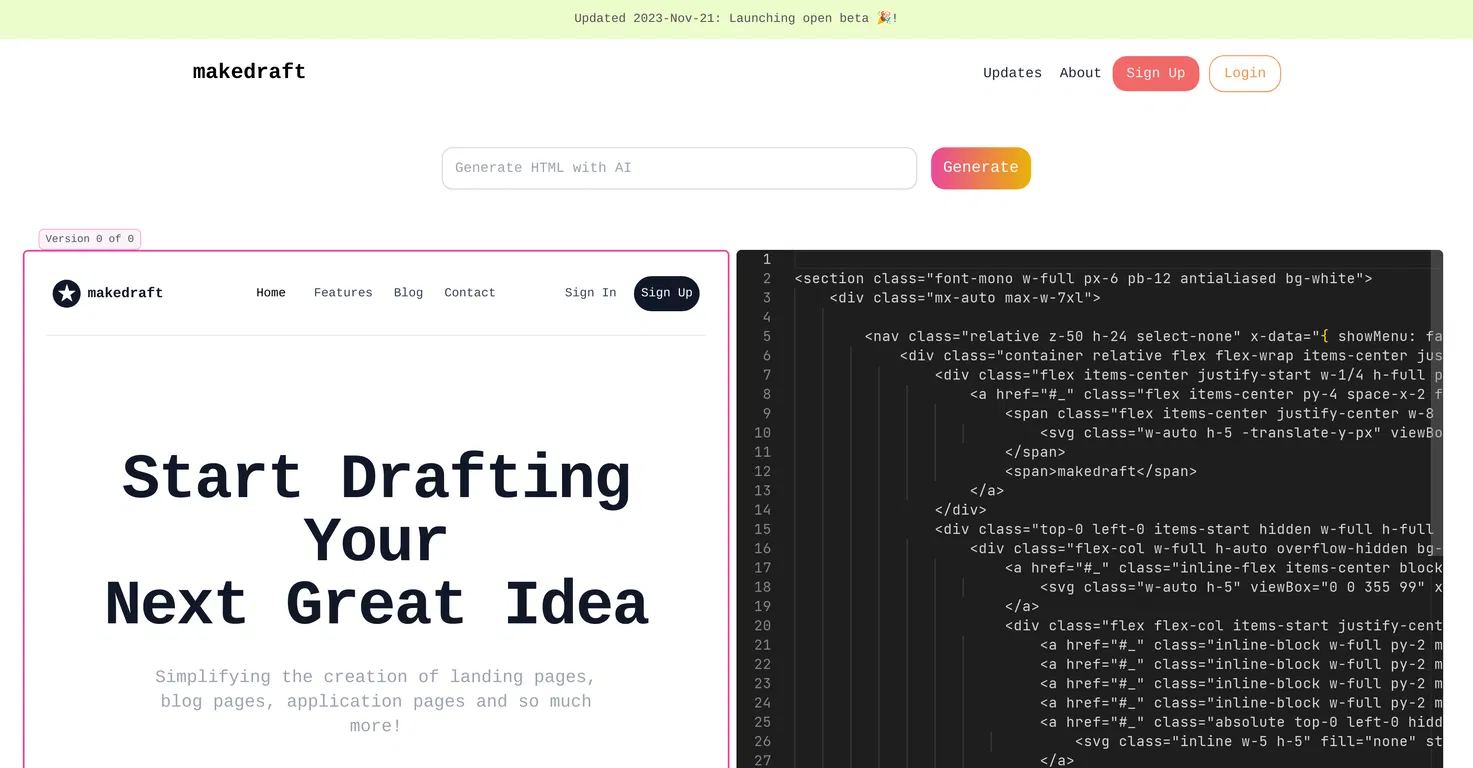Click the absolute top-0 left-0 anchor line

[x=1241, y=722]
